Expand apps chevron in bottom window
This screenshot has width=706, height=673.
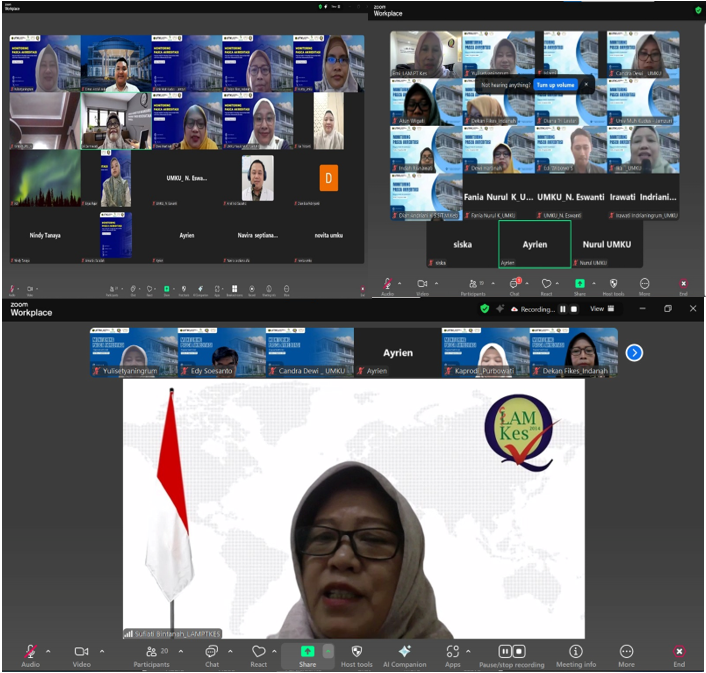tap(468, 651)
